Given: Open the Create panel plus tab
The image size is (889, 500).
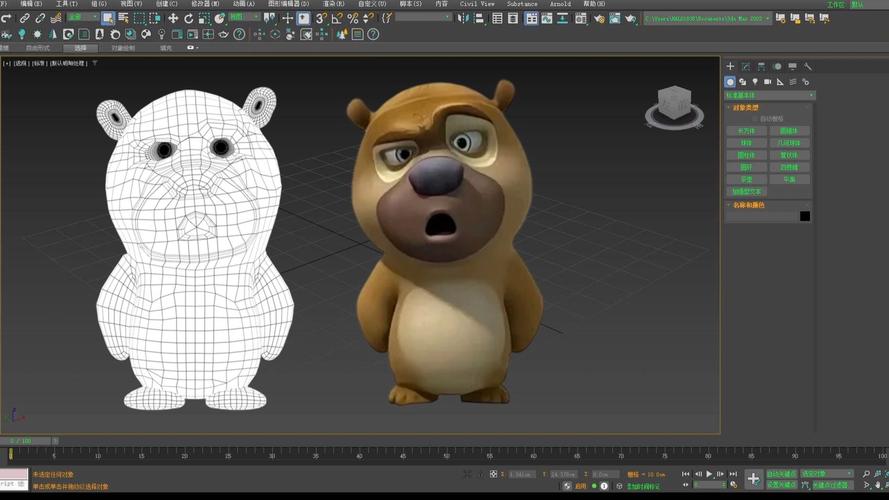Looking at the screenshot, I should coord(730,66).
